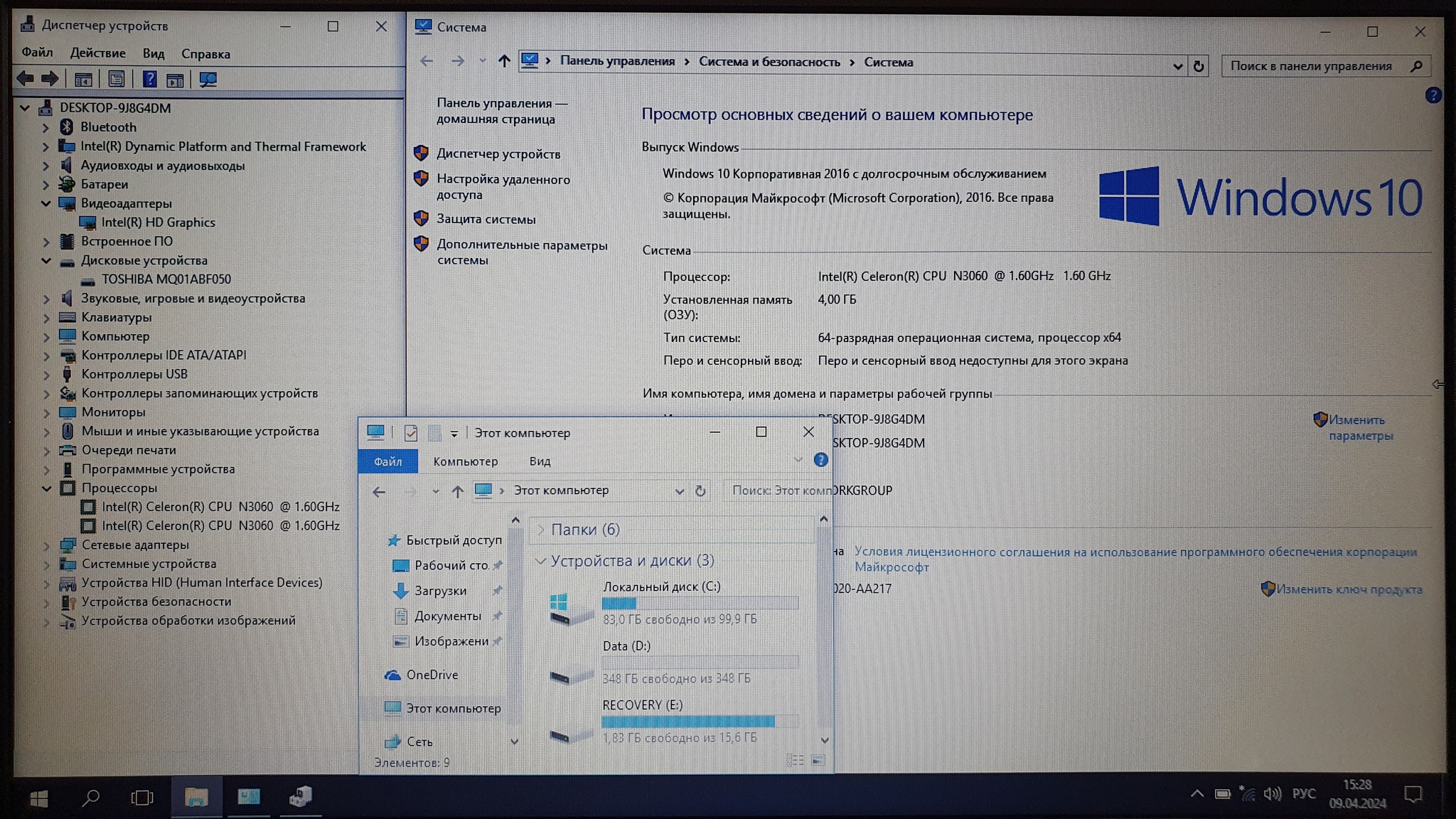
Task: Click the blue help icon in Этот компьютер ribbon
Action: [820, 460]
